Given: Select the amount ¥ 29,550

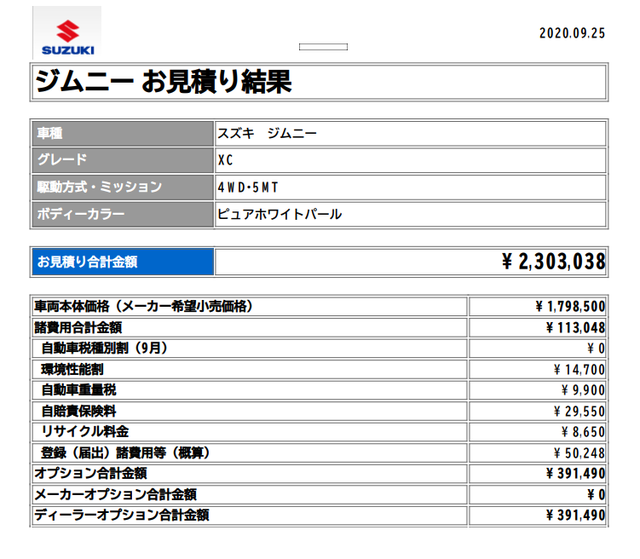Looking at the screenshot, I should (579, 411).
